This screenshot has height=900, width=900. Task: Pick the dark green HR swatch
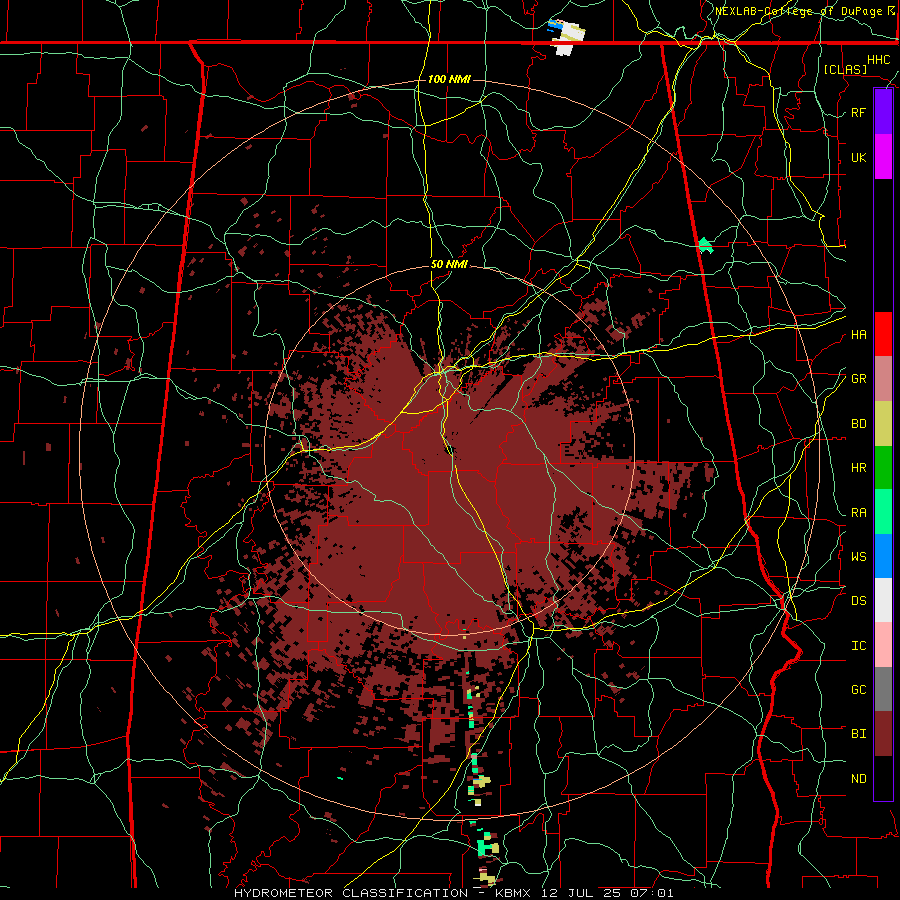click(x=883, y=468)
